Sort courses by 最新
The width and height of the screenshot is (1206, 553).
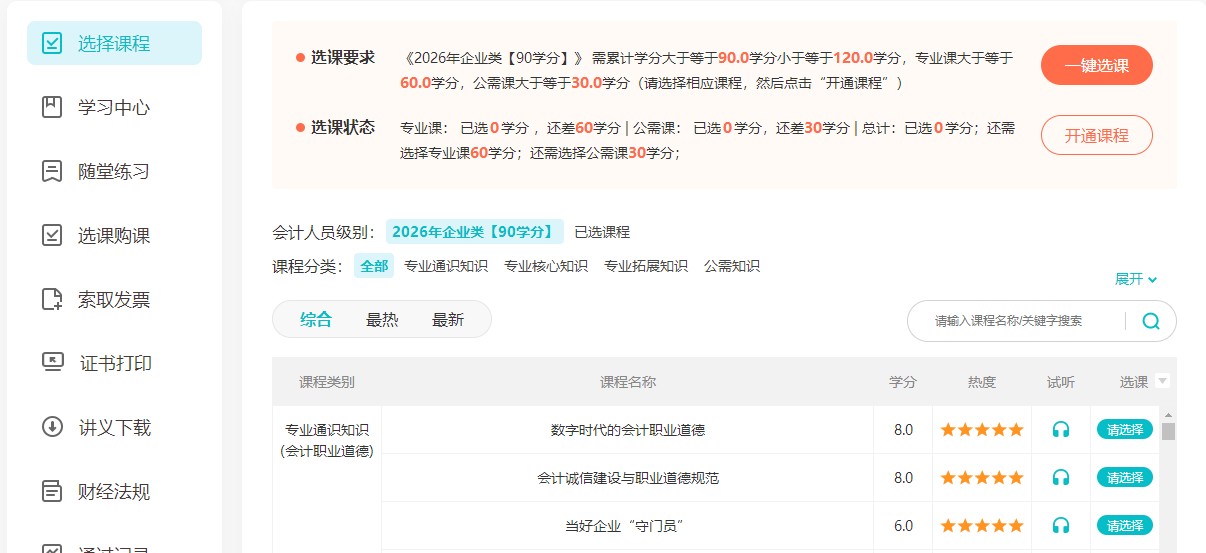tap(448, 320)
